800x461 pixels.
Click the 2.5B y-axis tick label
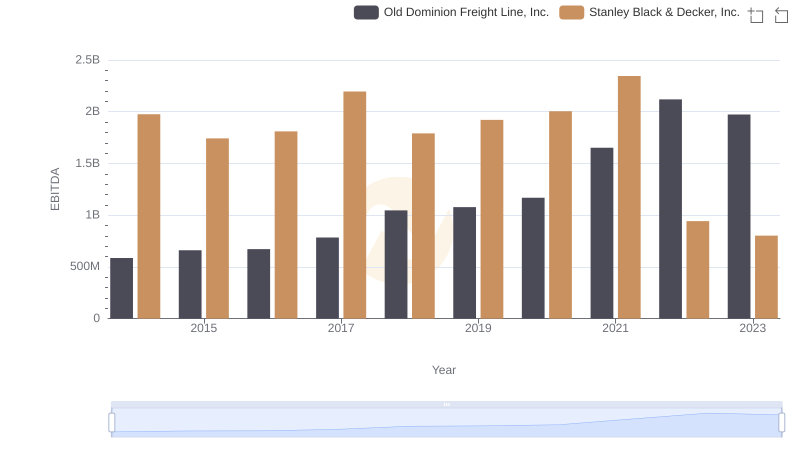(87, 60)
